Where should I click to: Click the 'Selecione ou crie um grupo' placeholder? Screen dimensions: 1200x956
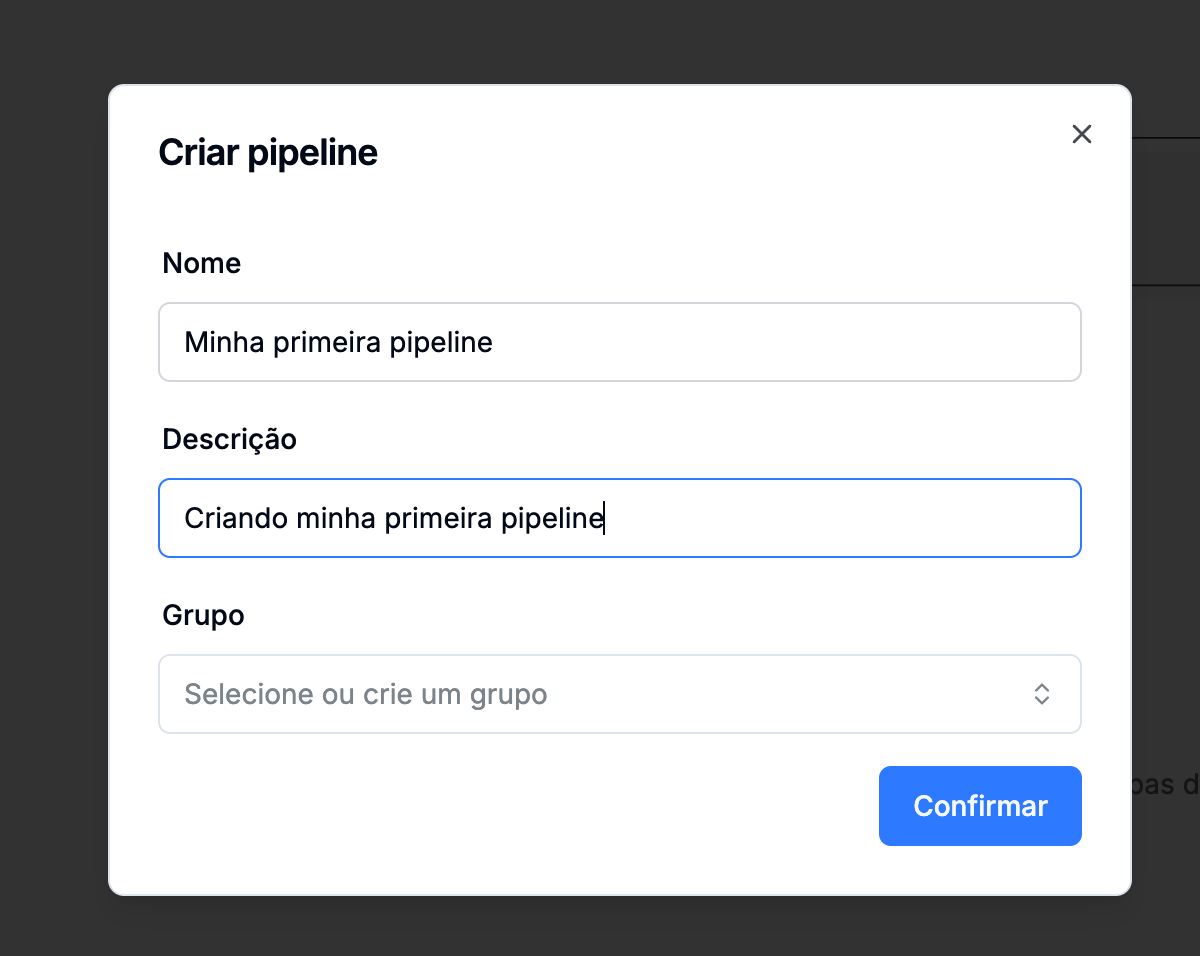366,694
